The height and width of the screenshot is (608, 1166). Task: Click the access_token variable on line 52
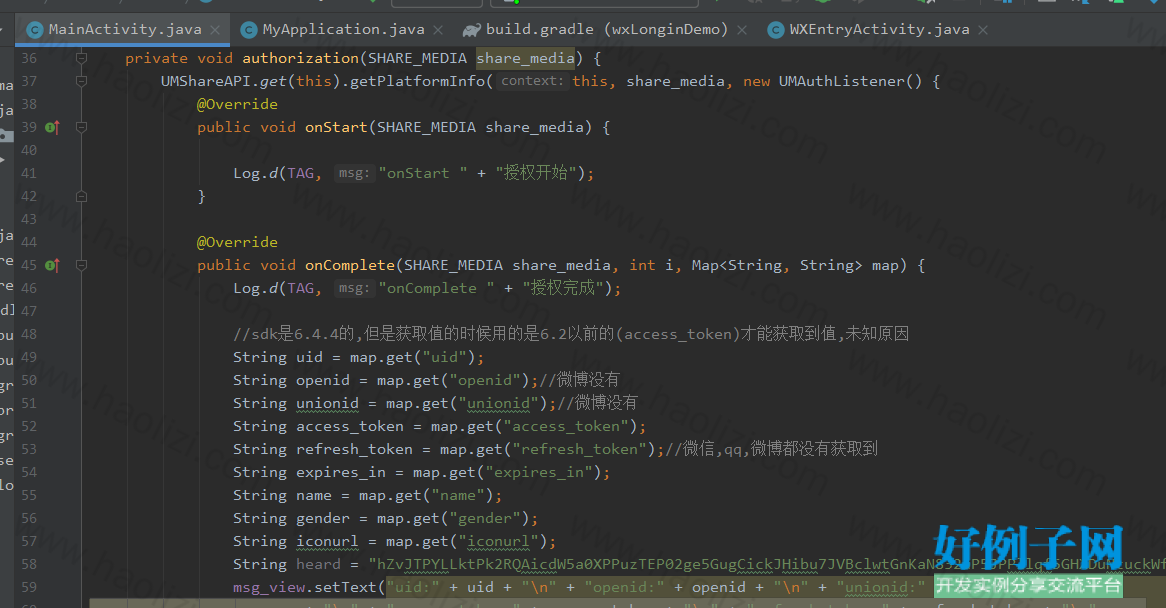tap(350, 427)
